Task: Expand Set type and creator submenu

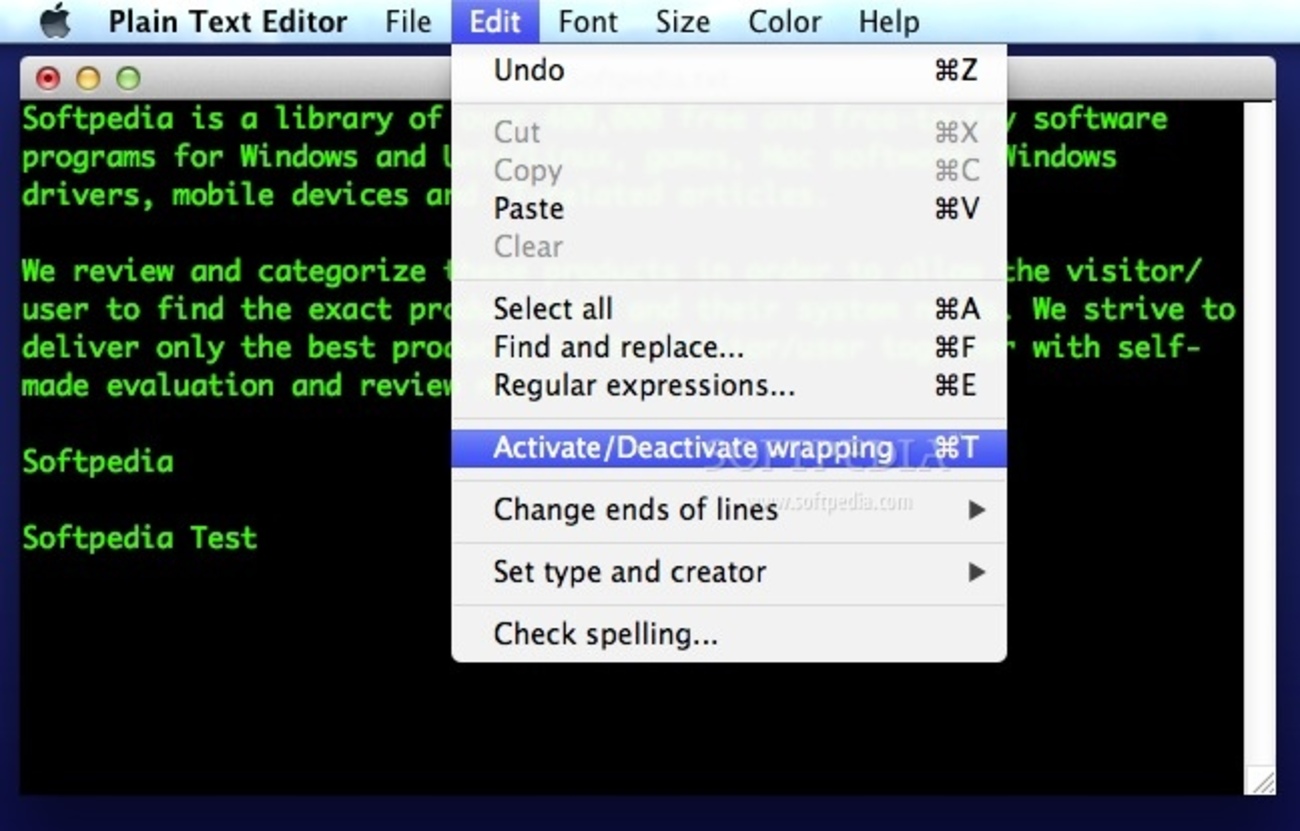Action: [729, 572]
